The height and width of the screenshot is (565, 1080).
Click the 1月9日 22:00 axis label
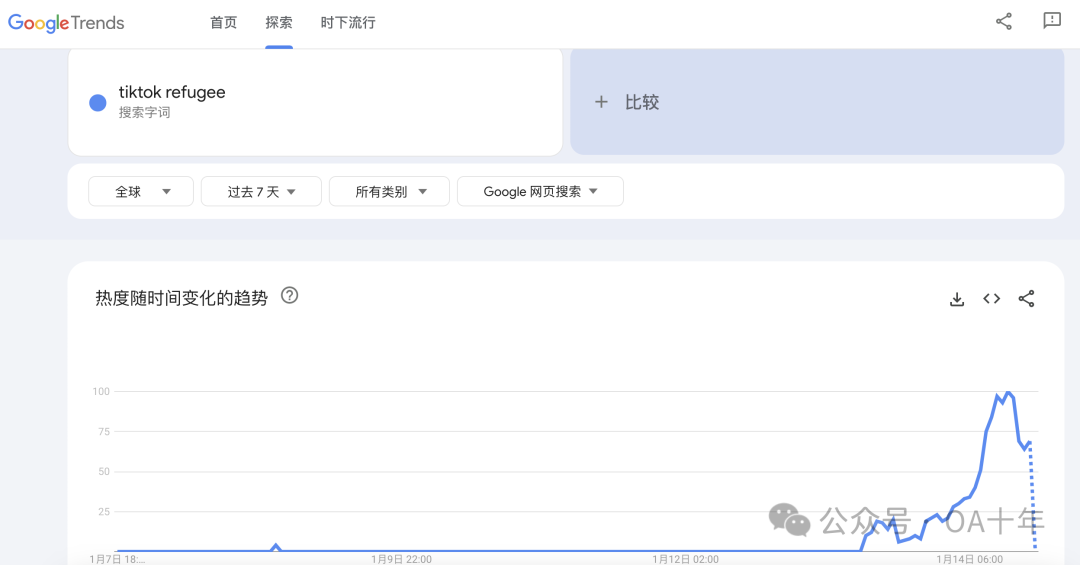click(x=402, y=559)
